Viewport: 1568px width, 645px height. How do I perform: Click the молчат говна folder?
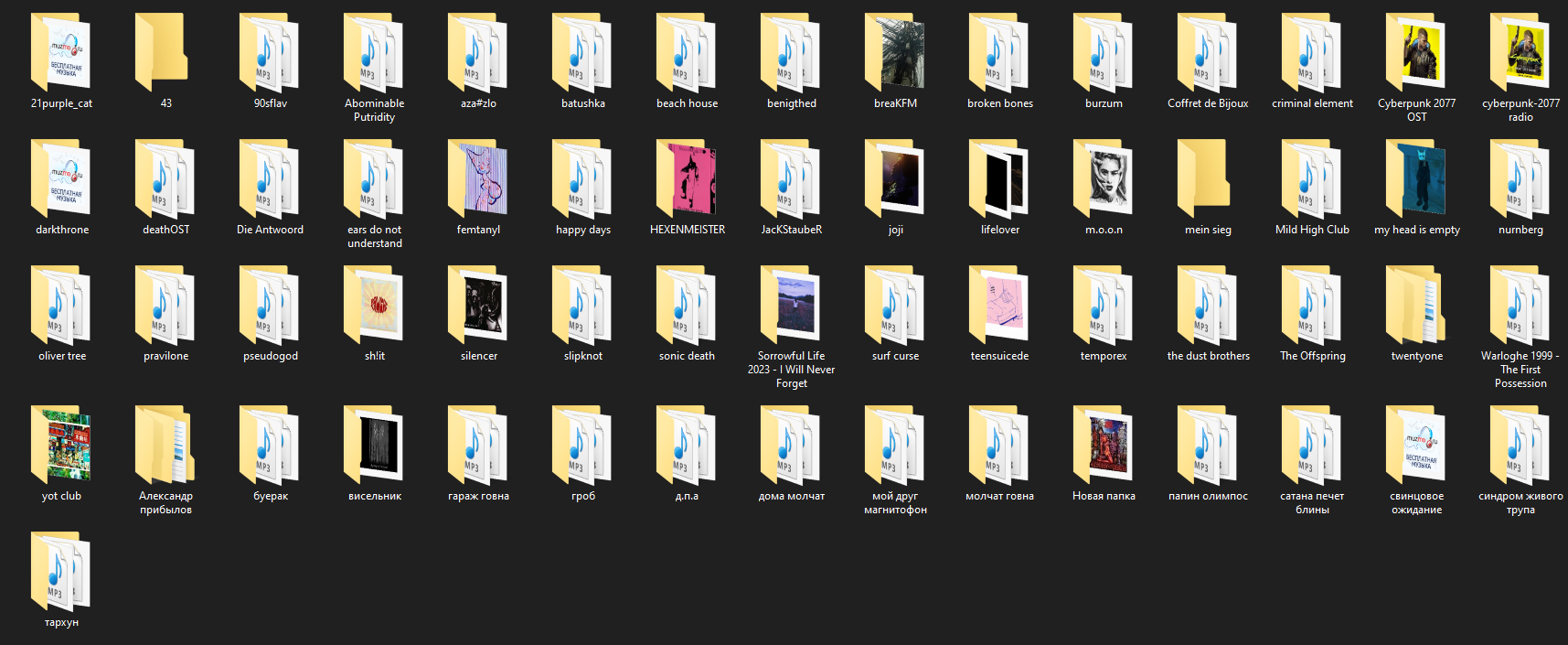[999, 444]
